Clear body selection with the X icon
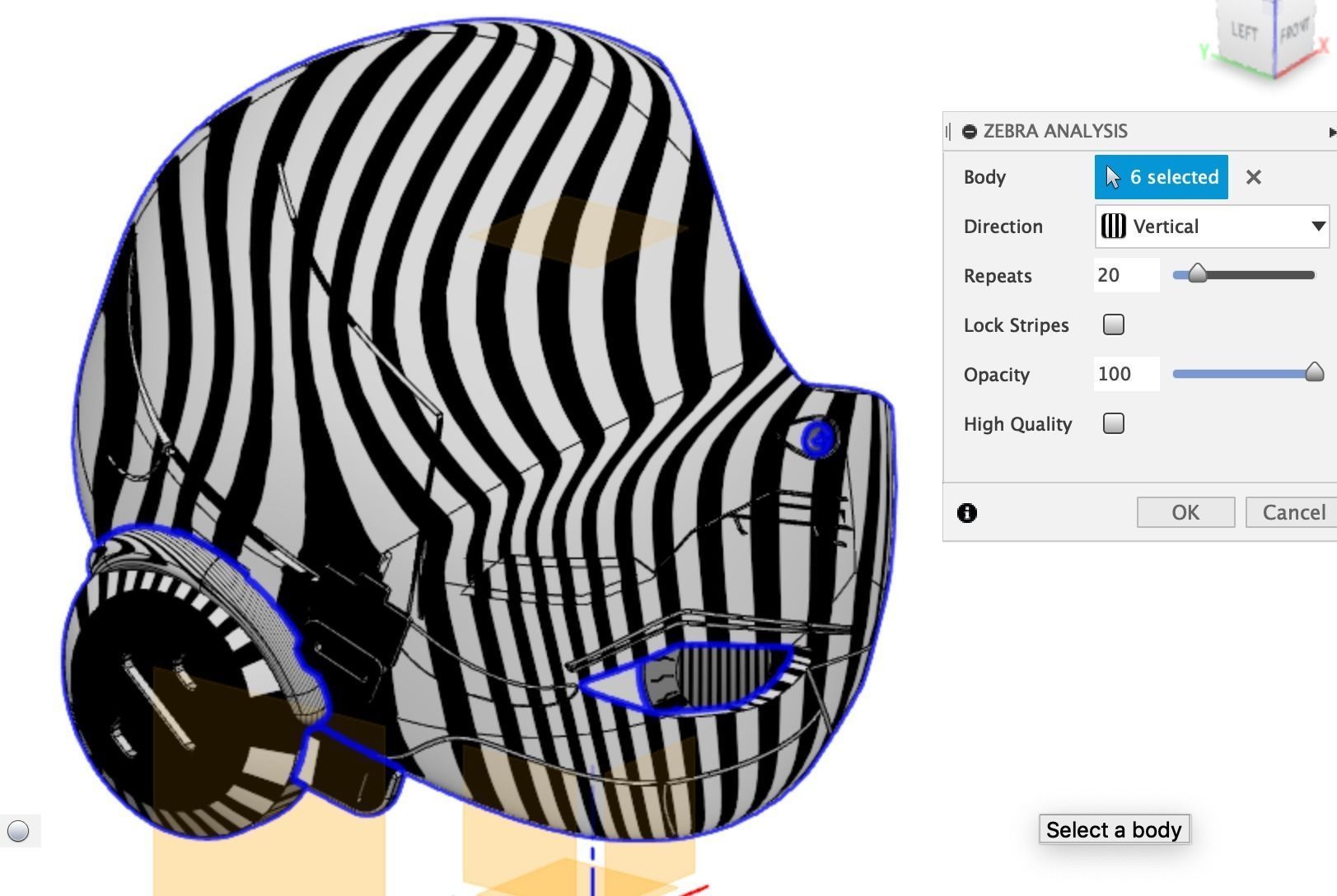Viewport: 1337px width, 896px height. [1254, 177]
